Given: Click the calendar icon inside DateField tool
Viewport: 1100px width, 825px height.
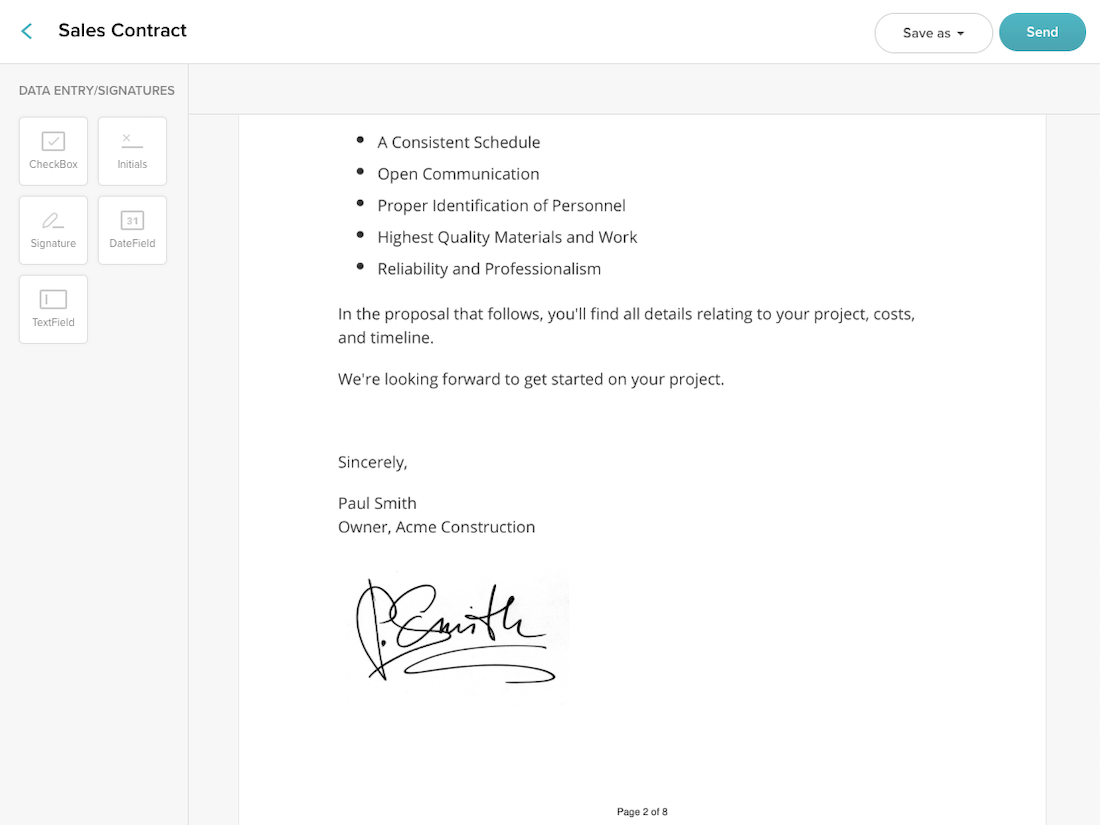Looking at the screenshot, I should pos(132,222).
